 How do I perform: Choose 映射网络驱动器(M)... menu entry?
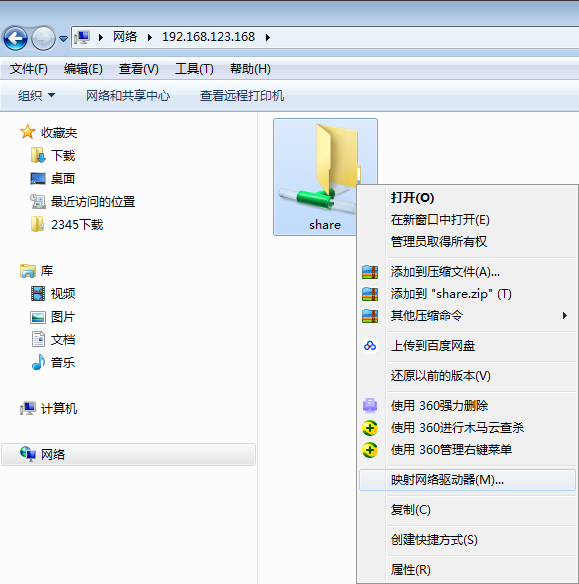pos(467,480)
